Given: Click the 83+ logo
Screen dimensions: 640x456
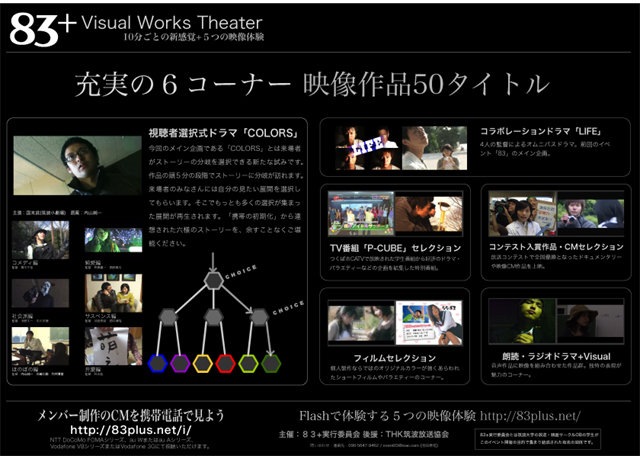Looking at the screenshot, I should click(42, 29).
